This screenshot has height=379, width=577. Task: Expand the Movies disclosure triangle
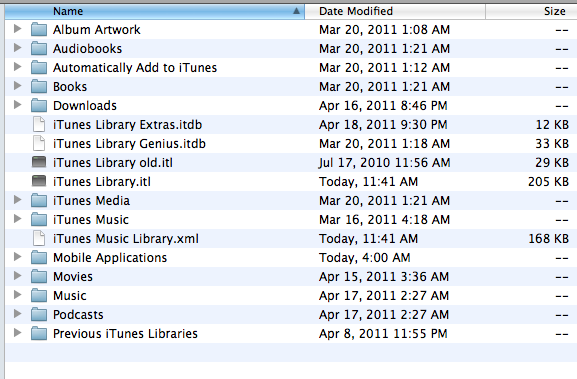tap(17, 276)
